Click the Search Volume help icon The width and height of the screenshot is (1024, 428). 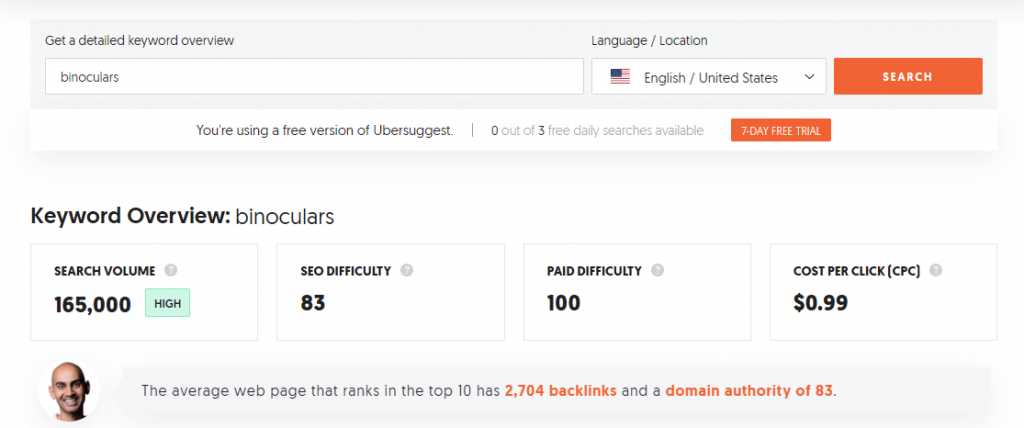(x=171, y=270)
